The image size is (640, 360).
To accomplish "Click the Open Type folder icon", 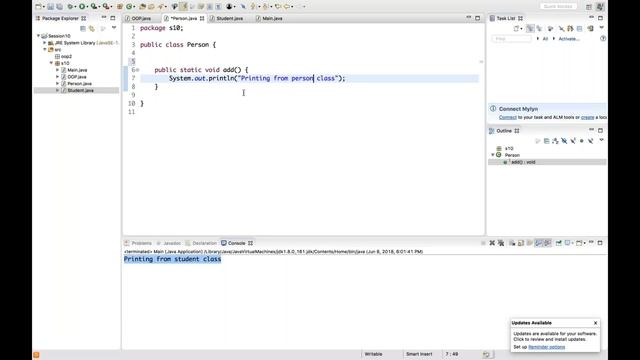I will click(x=142, y=7).
